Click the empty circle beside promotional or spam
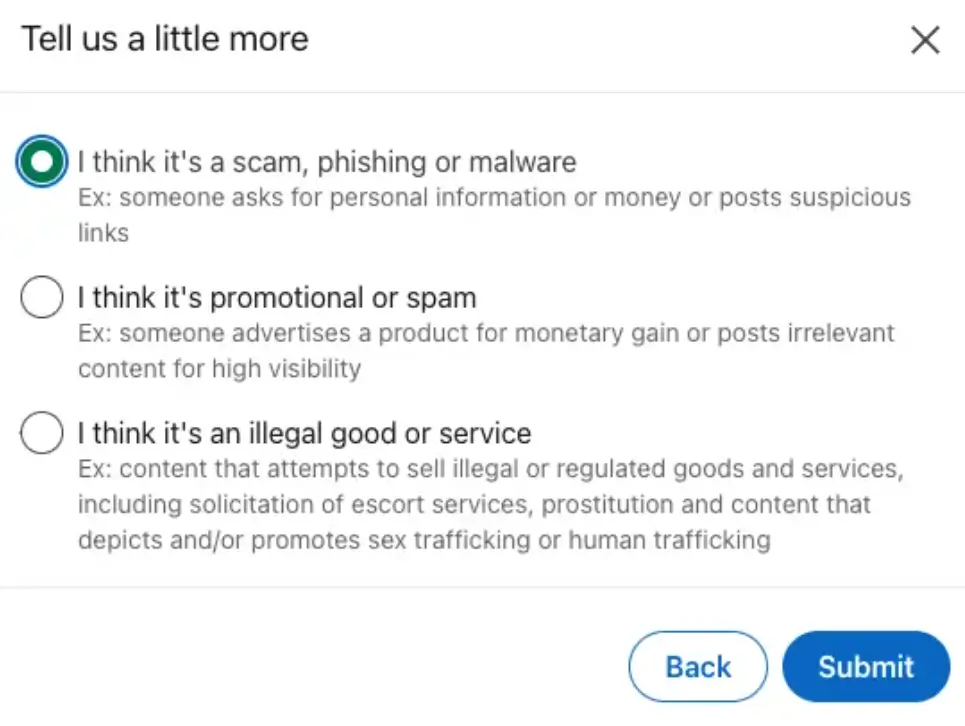 coord(41,297)
